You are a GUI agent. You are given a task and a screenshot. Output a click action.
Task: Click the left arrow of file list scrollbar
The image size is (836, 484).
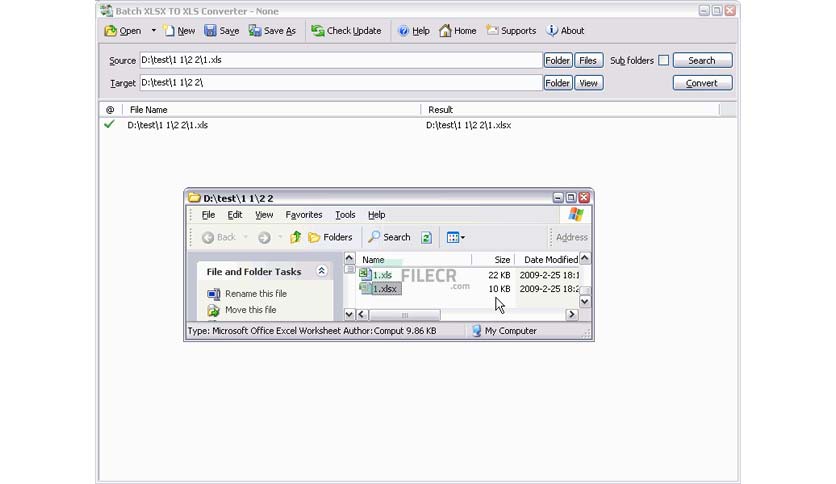tap(361, 314)
